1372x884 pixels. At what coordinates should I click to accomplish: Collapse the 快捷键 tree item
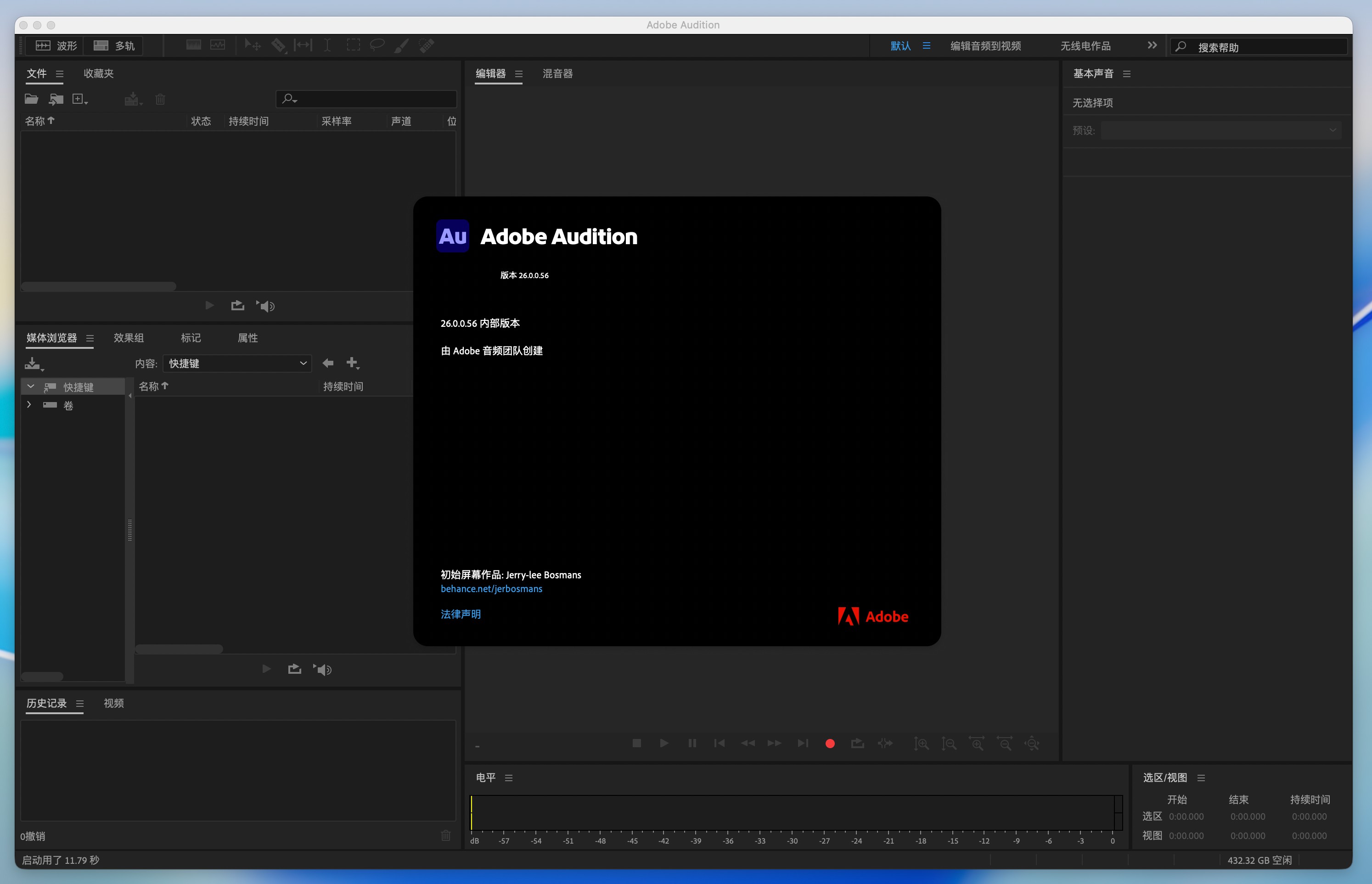pyautogui.click(x=30, y=387)
